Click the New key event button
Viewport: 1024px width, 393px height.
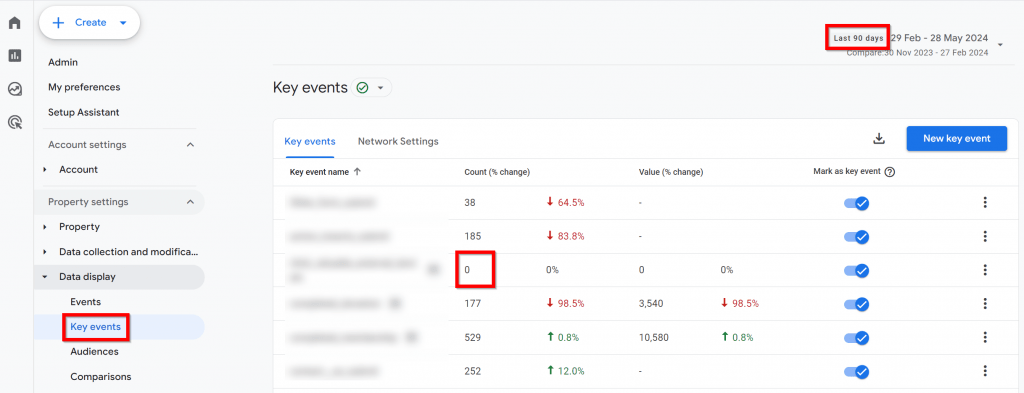[956, 138]
